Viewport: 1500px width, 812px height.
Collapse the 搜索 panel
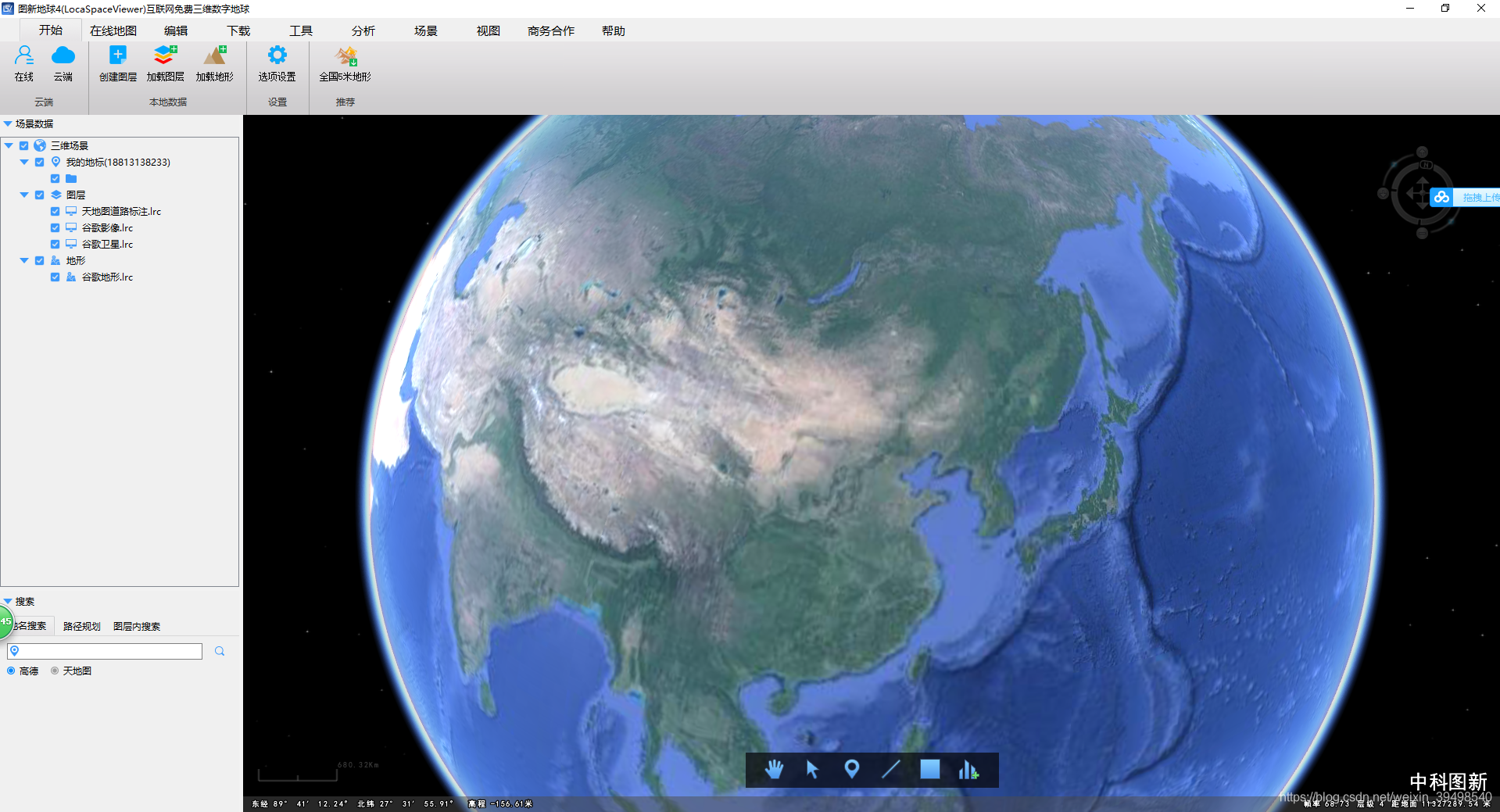tap(7, 601)
